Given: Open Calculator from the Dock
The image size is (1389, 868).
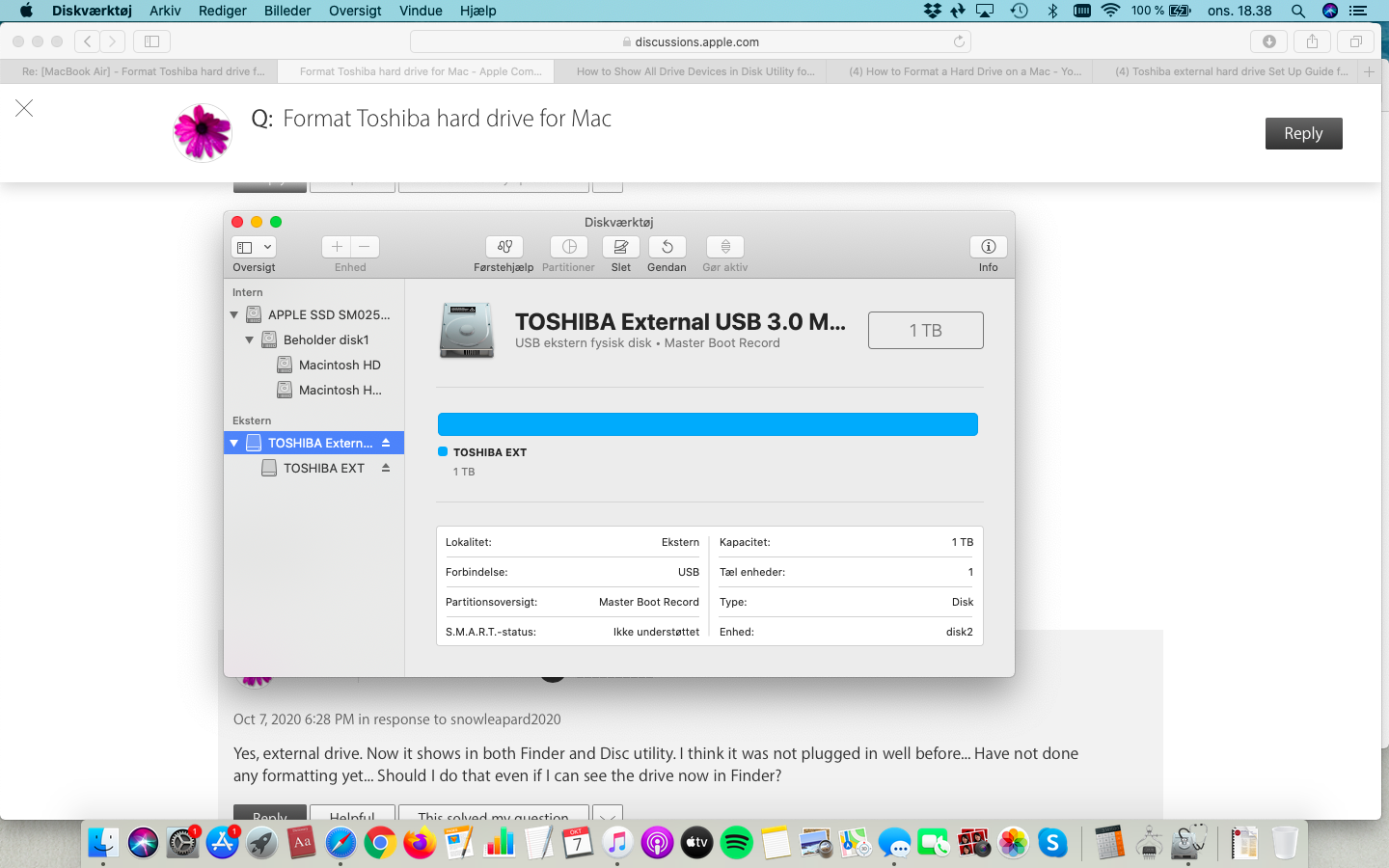Looking at the screenshot, I should pos(1109,843).
